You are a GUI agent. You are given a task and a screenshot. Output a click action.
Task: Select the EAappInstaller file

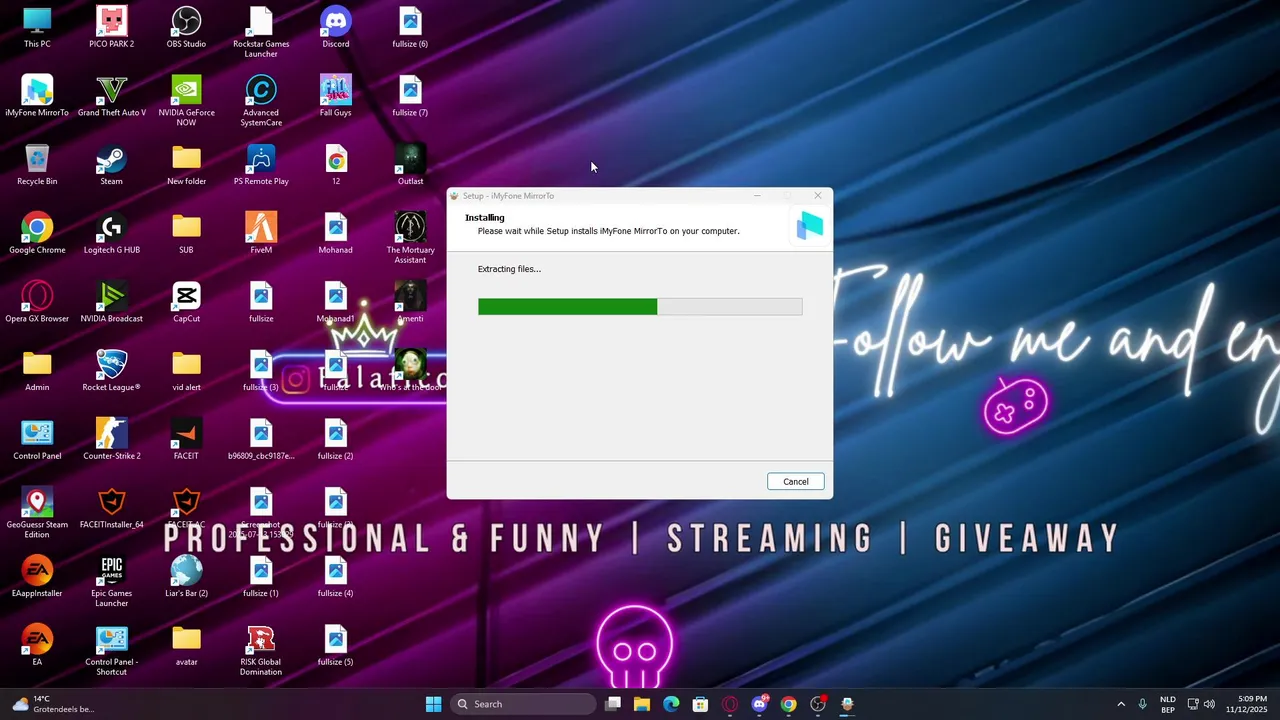[x=37, y=578]
